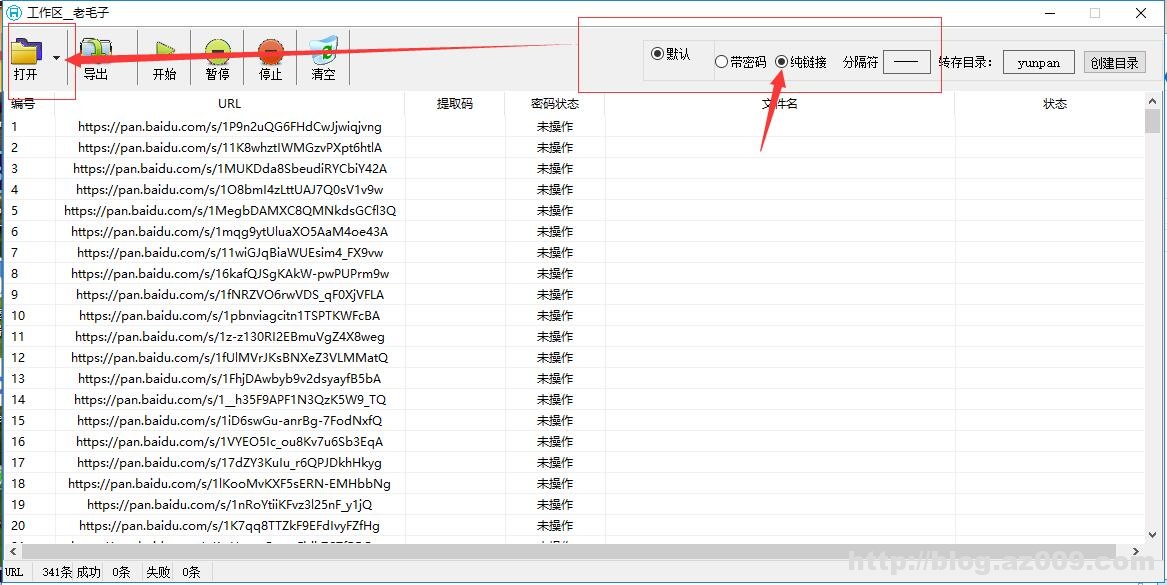Viewport: 1167px width, 585px height.
Task: Click the 密码状态 column header
Action: (554, 103)
